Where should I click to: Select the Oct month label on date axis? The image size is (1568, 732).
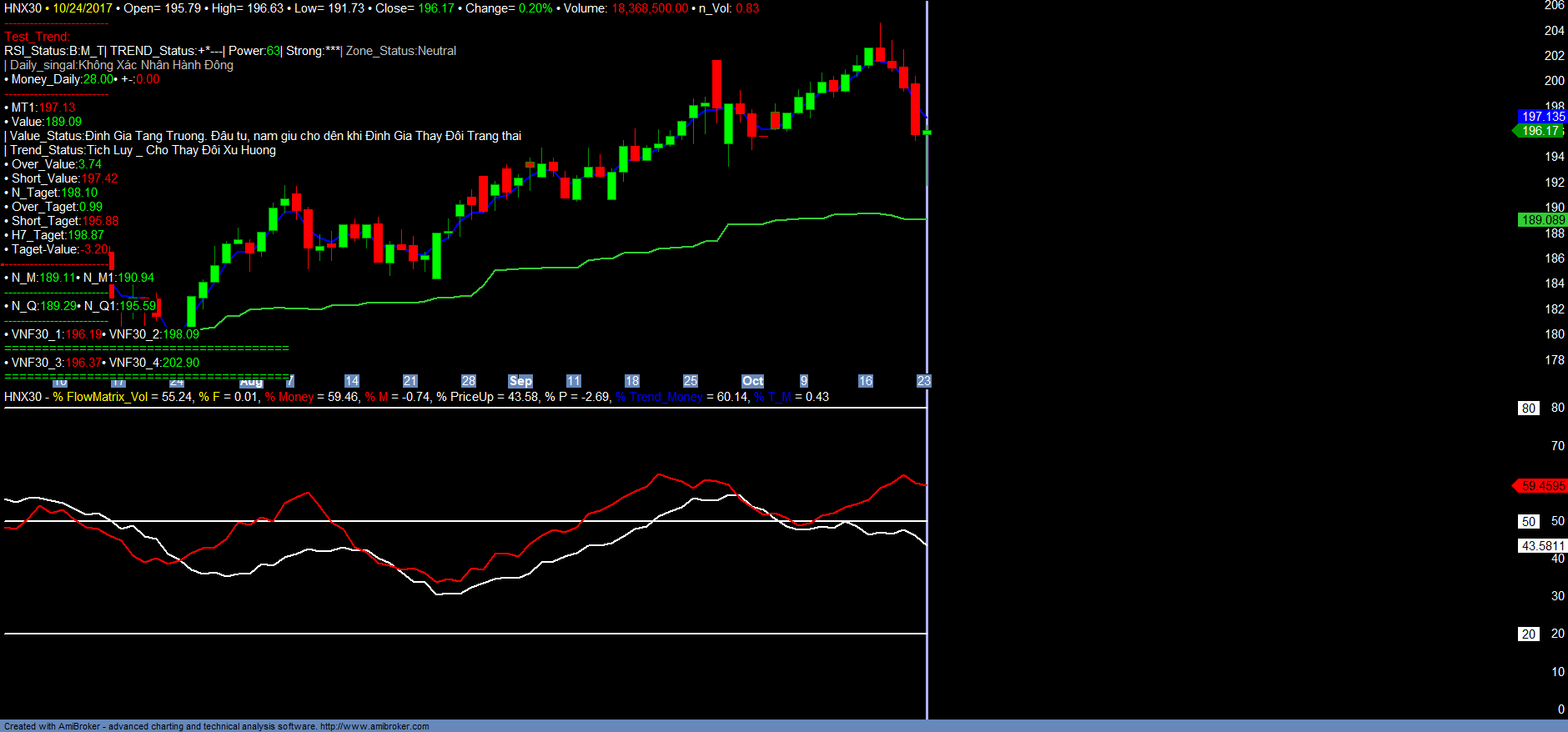[x=752, y=381]
